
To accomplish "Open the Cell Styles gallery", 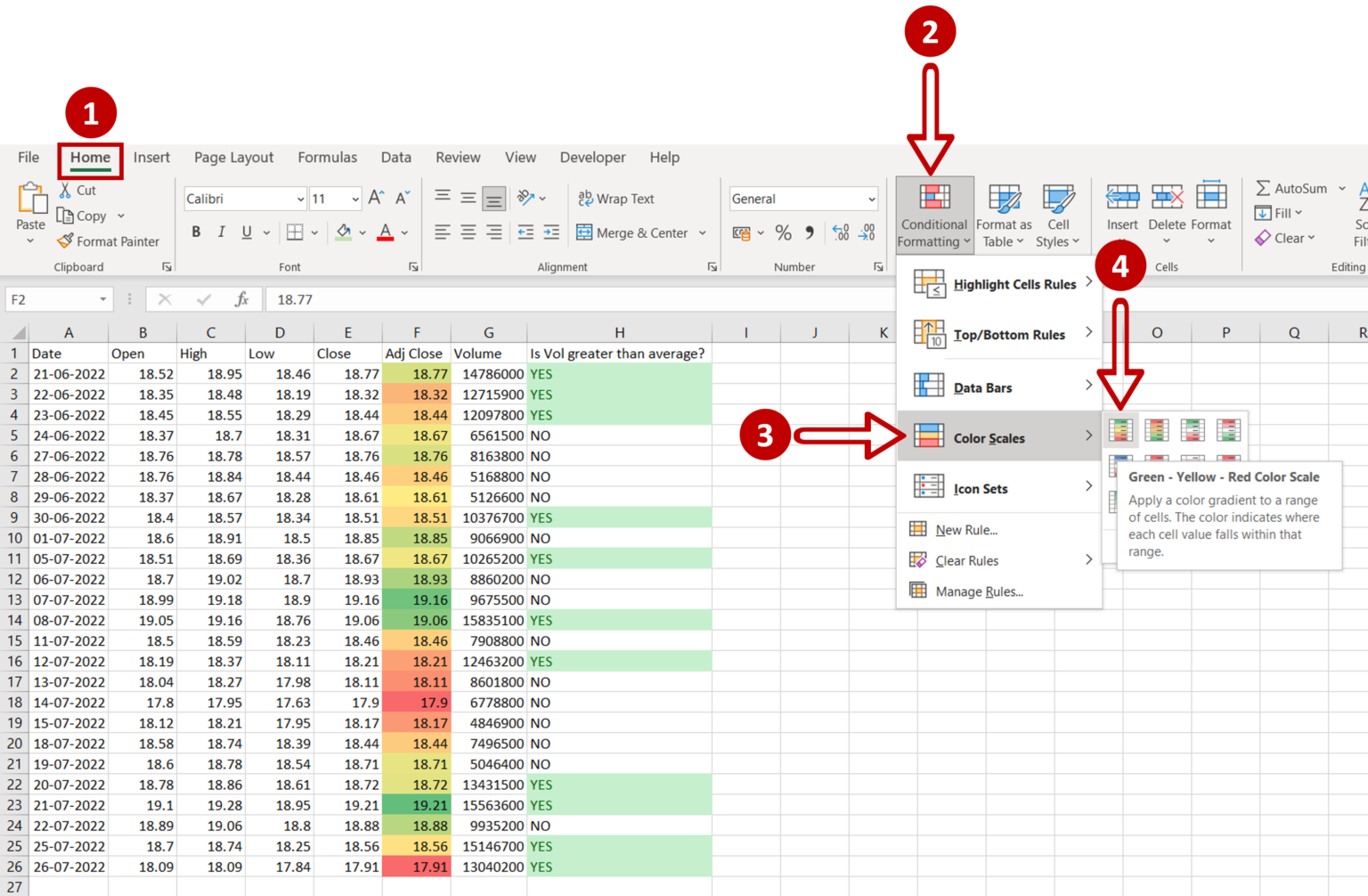I will coord(1058,214).
